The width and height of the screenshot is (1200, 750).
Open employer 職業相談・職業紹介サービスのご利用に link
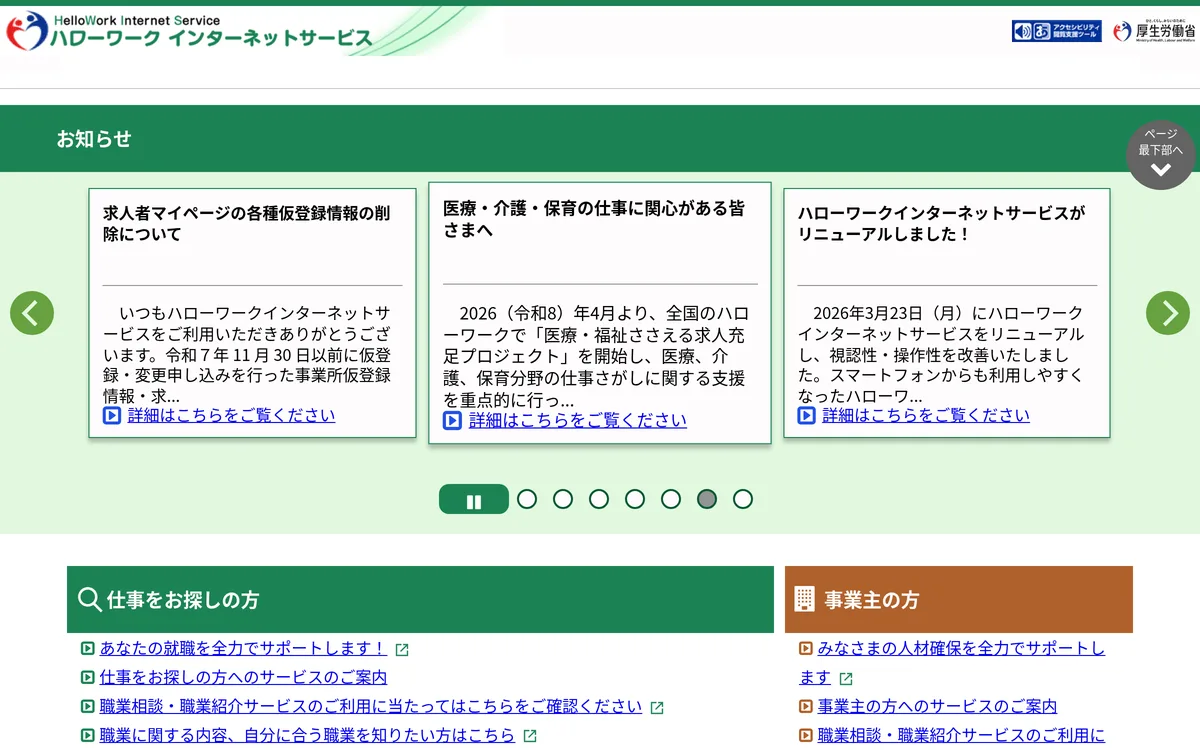961,736
